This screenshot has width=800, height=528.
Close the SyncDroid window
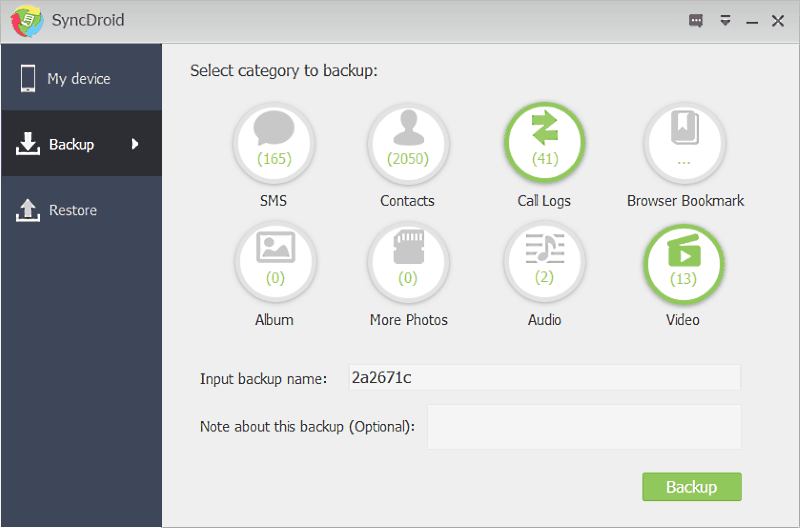(778, 21)
